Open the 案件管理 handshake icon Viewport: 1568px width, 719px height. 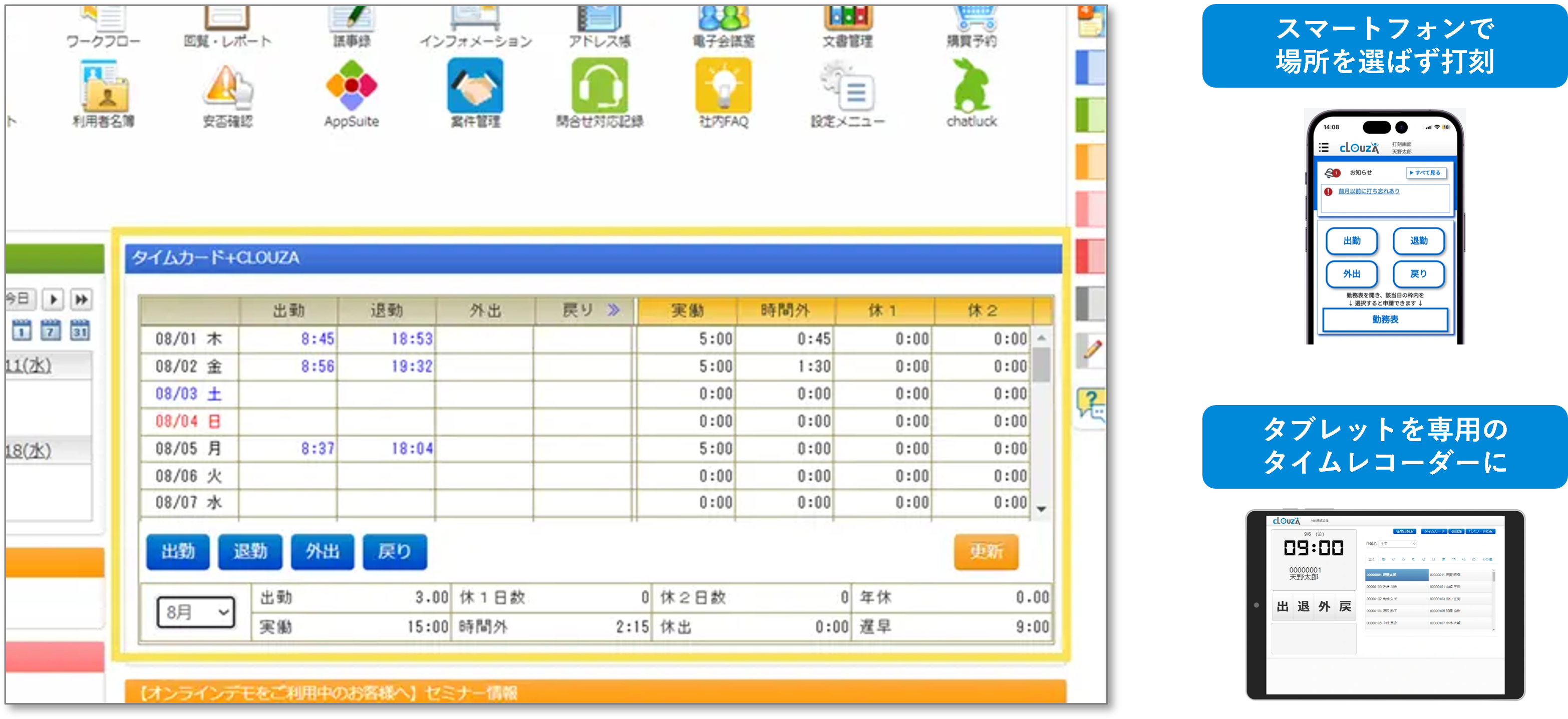coord(475,93)
